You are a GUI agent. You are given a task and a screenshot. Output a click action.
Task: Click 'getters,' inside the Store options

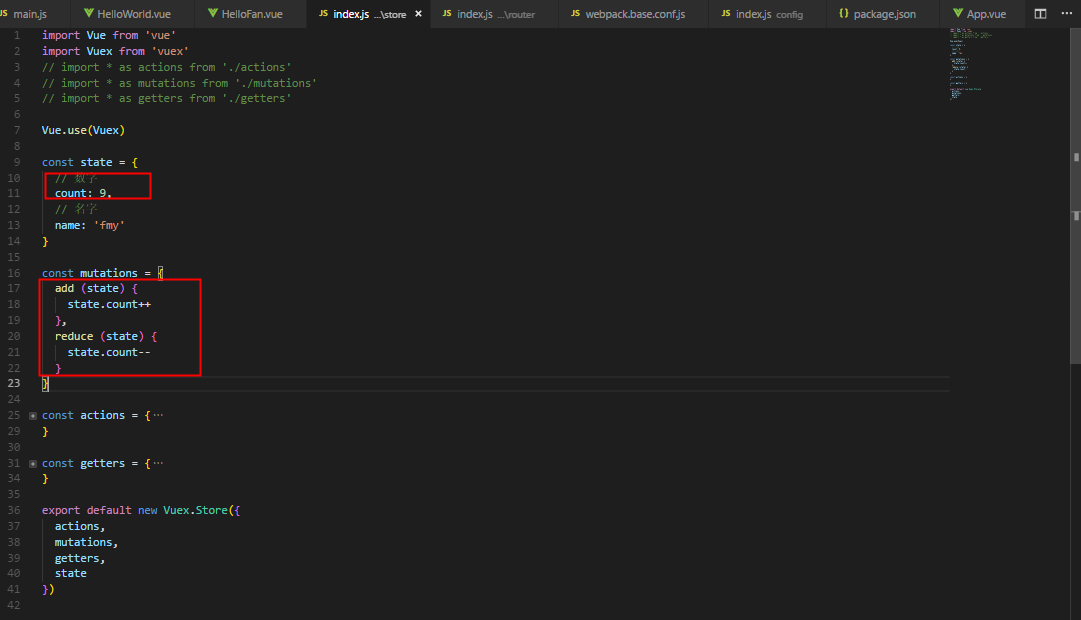point(80,558)
